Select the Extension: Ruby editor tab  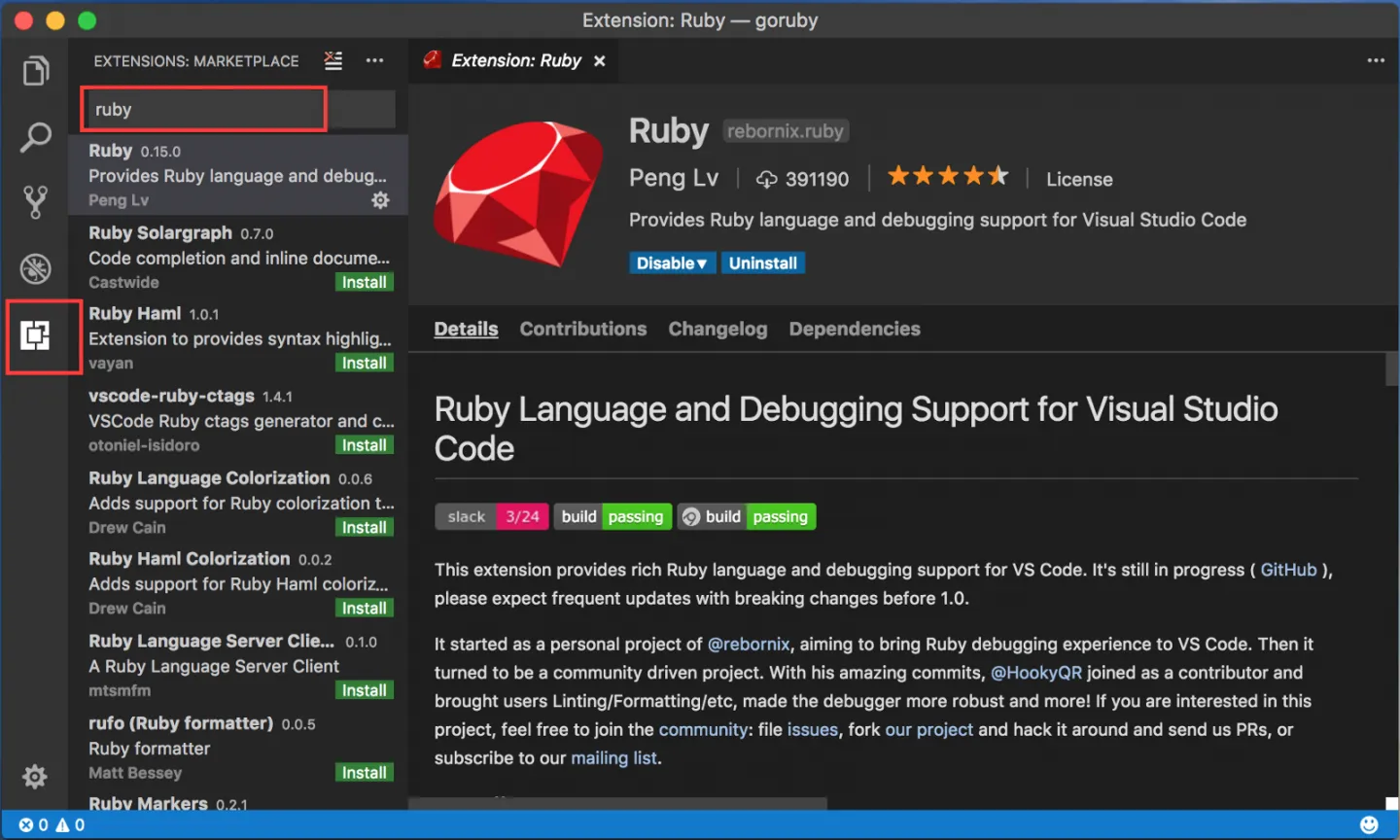click(x=515, y=60)
